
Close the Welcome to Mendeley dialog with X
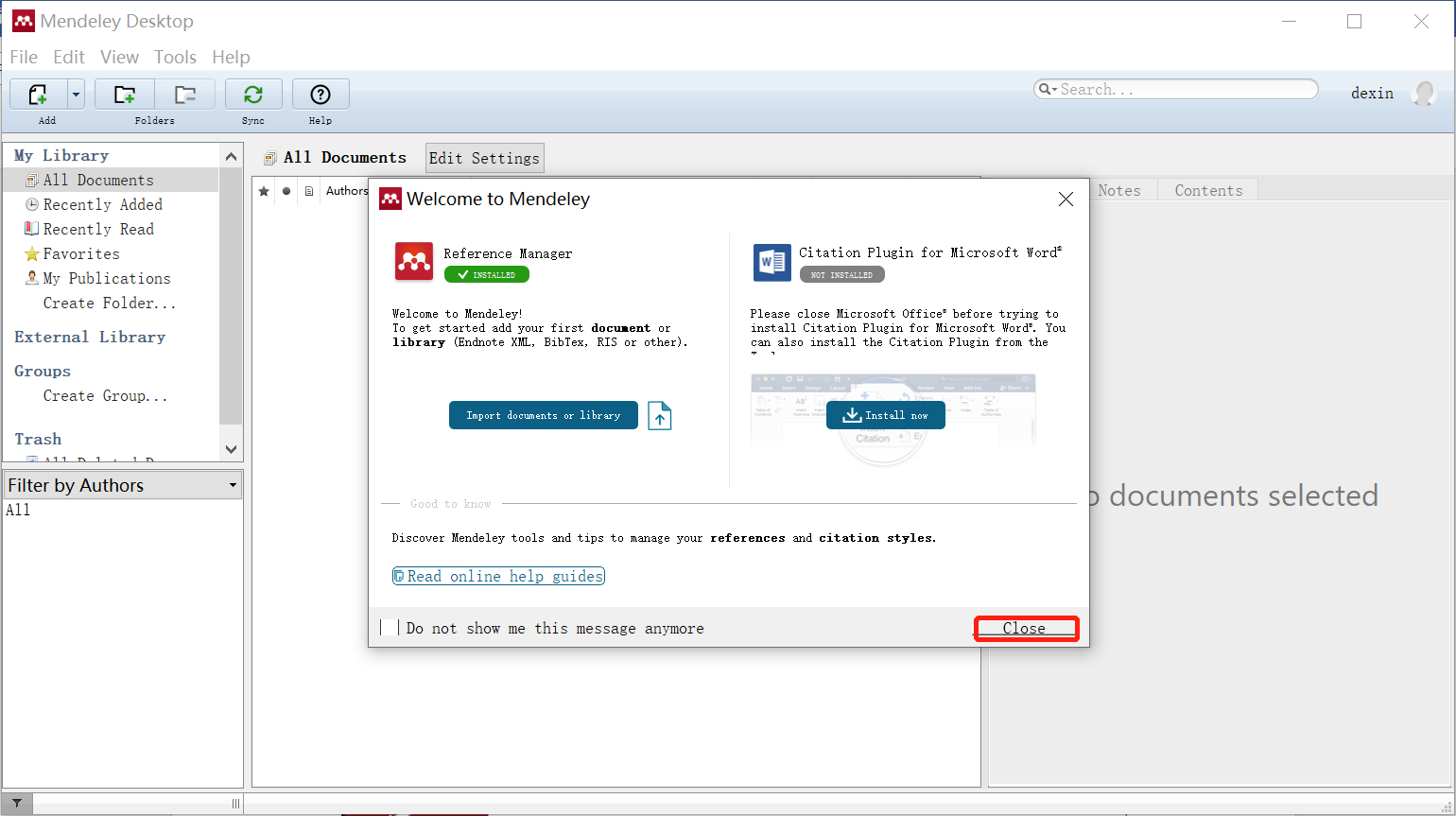[1066, 199]
